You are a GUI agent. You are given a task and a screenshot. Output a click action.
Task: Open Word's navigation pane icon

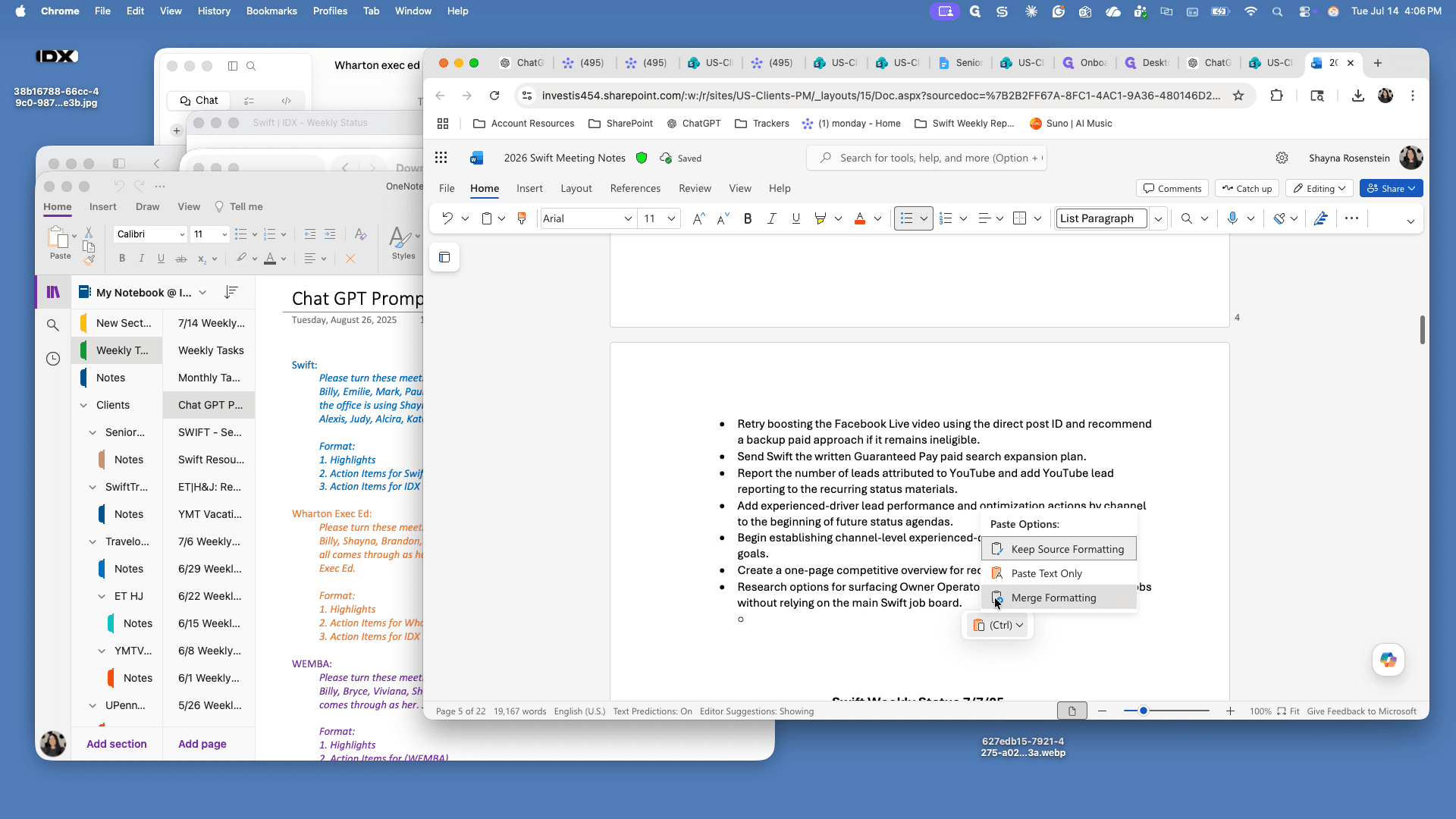pyautogui.click(x=444, y=257)
